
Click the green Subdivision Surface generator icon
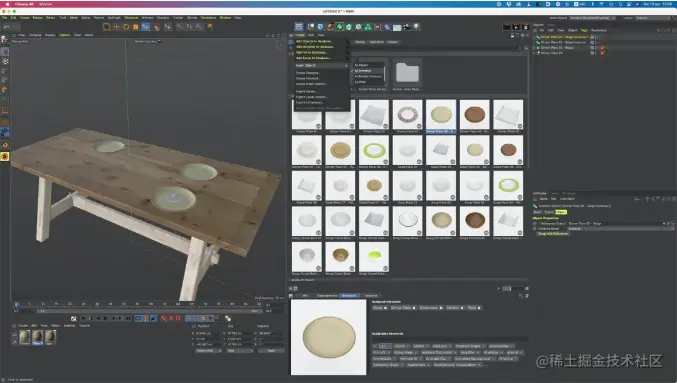coord(340,27)
